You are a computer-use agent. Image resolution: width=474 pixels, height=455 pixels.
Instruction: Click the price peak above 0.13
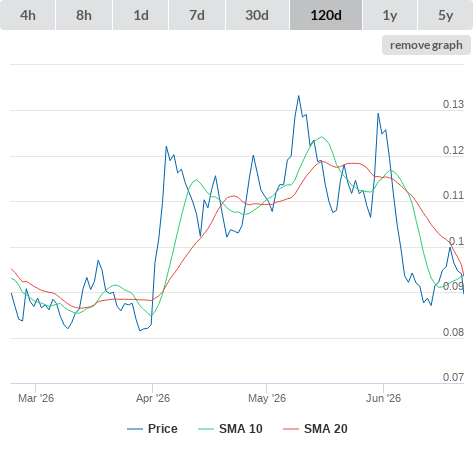(x=299, y=96)
